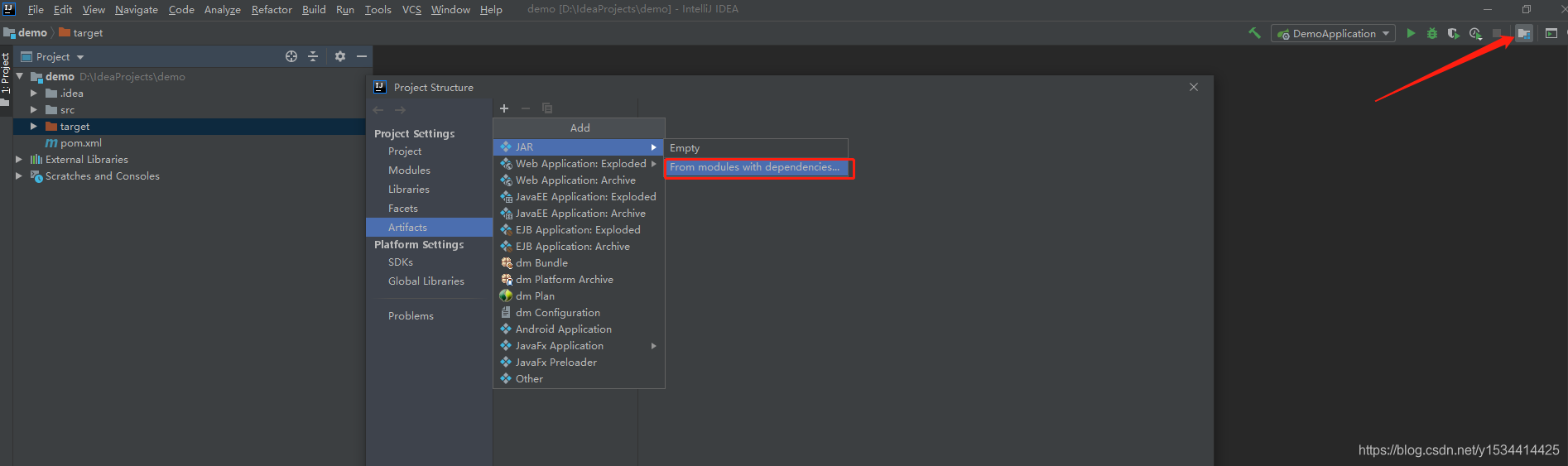Open the Navigate menu

pyautogui.click(x=137, y=9)
